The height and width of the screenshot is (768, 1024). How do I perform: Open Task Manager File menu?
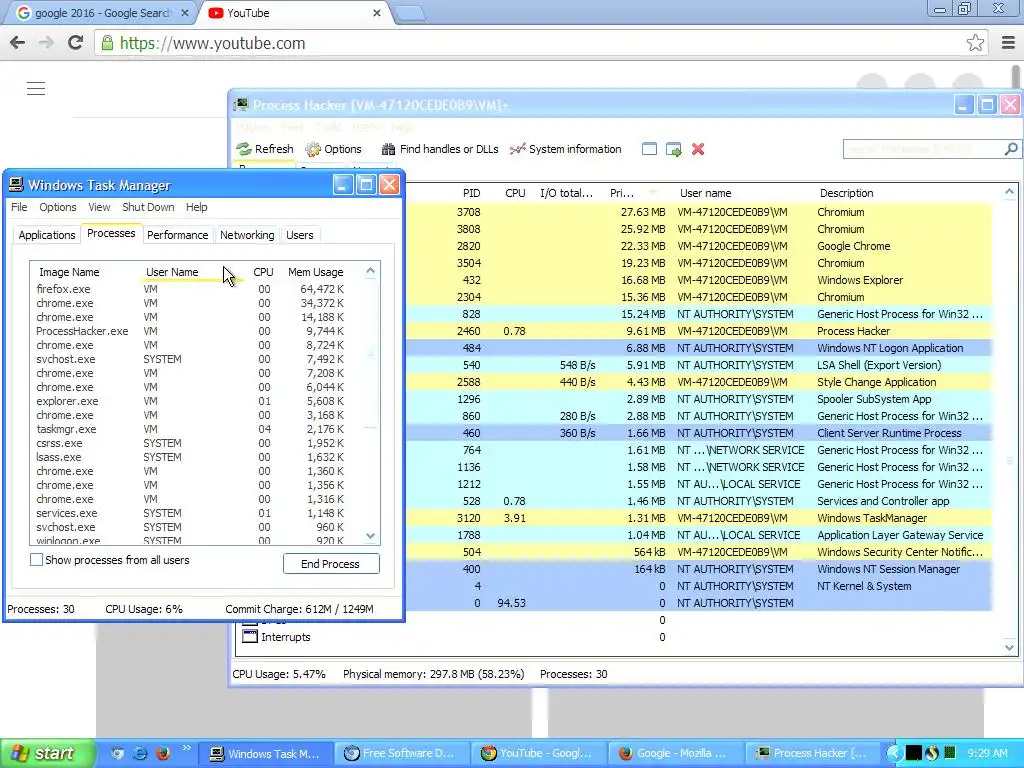pos(19,207)
